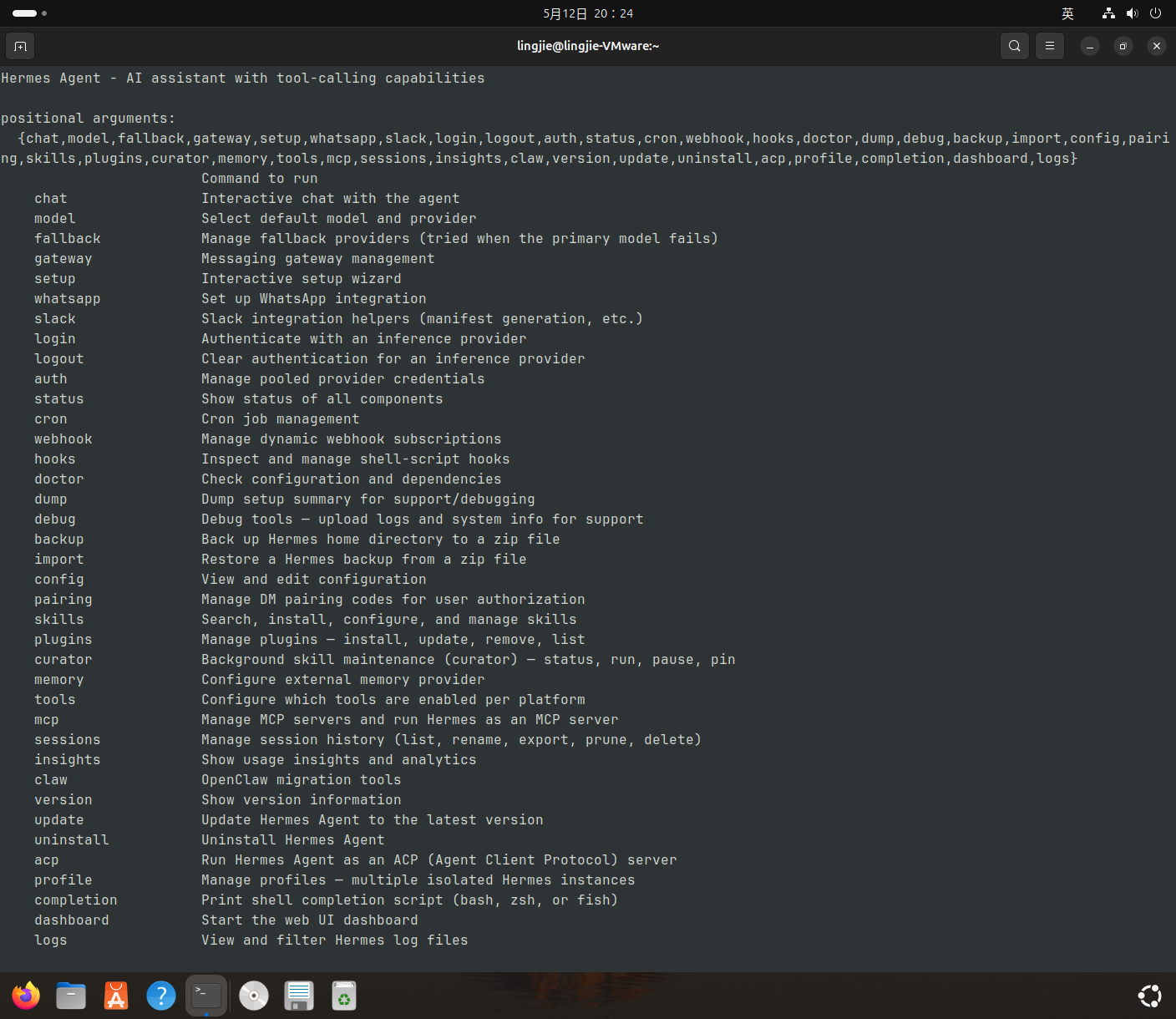Screen dimensions: 1176x1019
Task: Click 'Uninstall Hermes Agent' description
Action: [293, 840]
